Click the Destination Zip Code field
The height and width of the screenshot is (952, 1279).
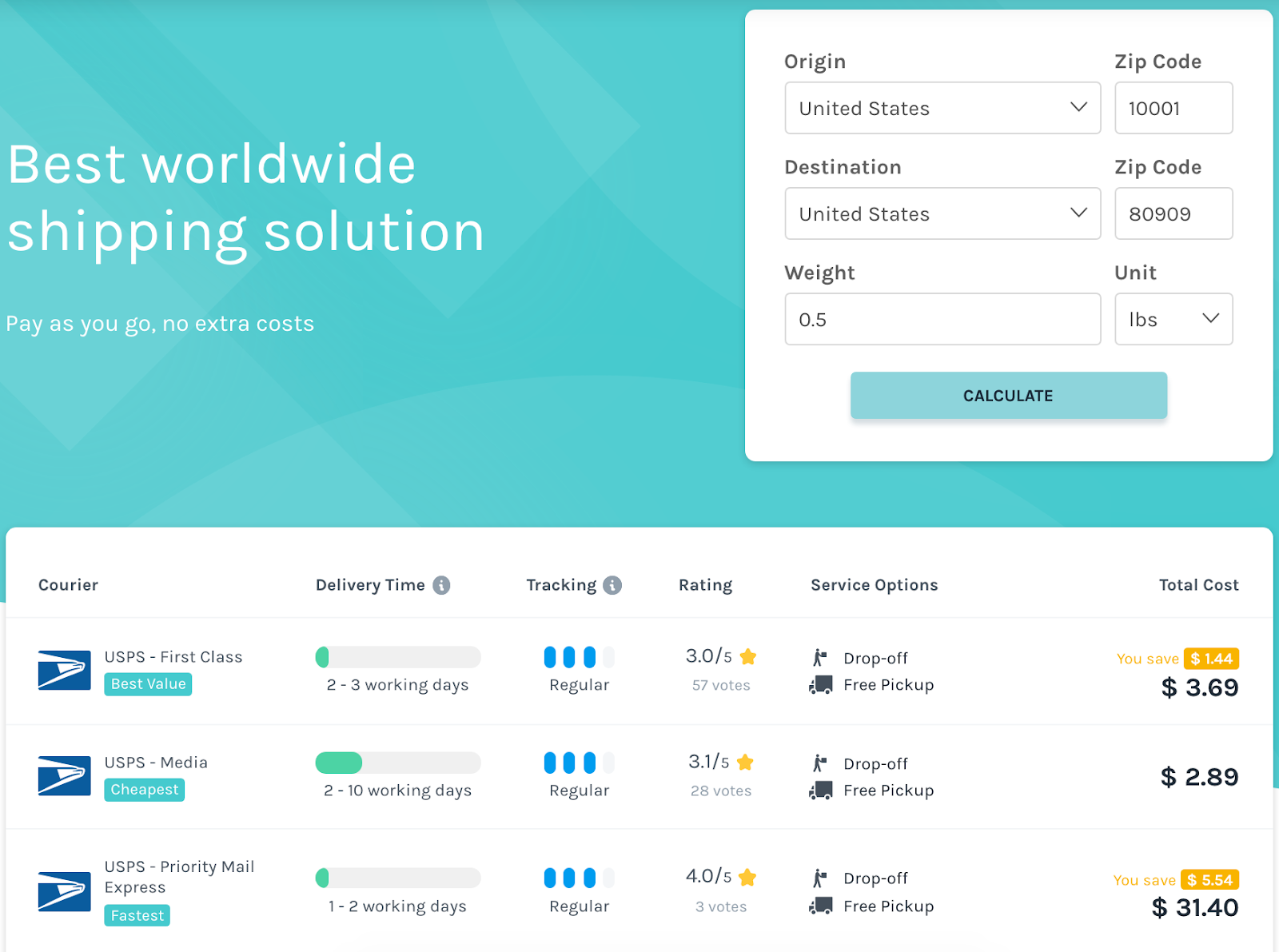[1173, 213]
